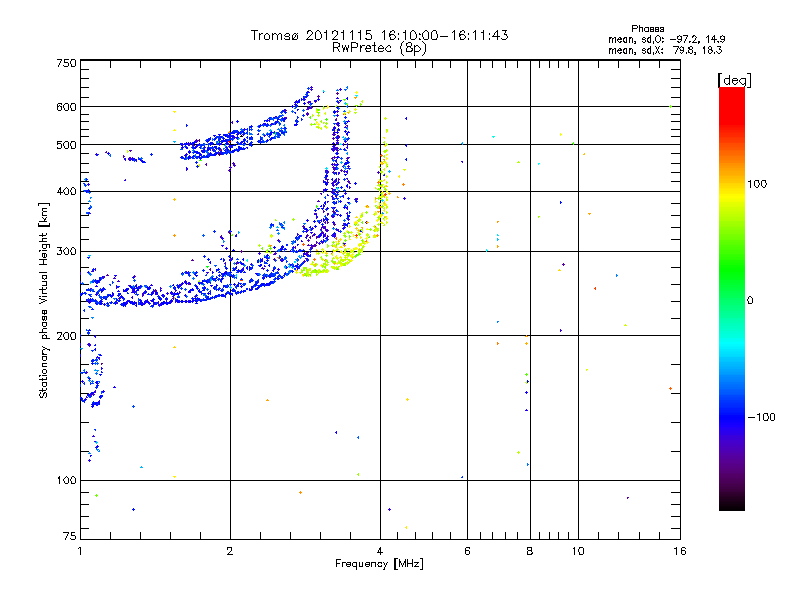Click the 'mean, sd,O: -97.2, 14.9' statistic
The height and width of the screenshot is (600, 800).
pos(666,39)
